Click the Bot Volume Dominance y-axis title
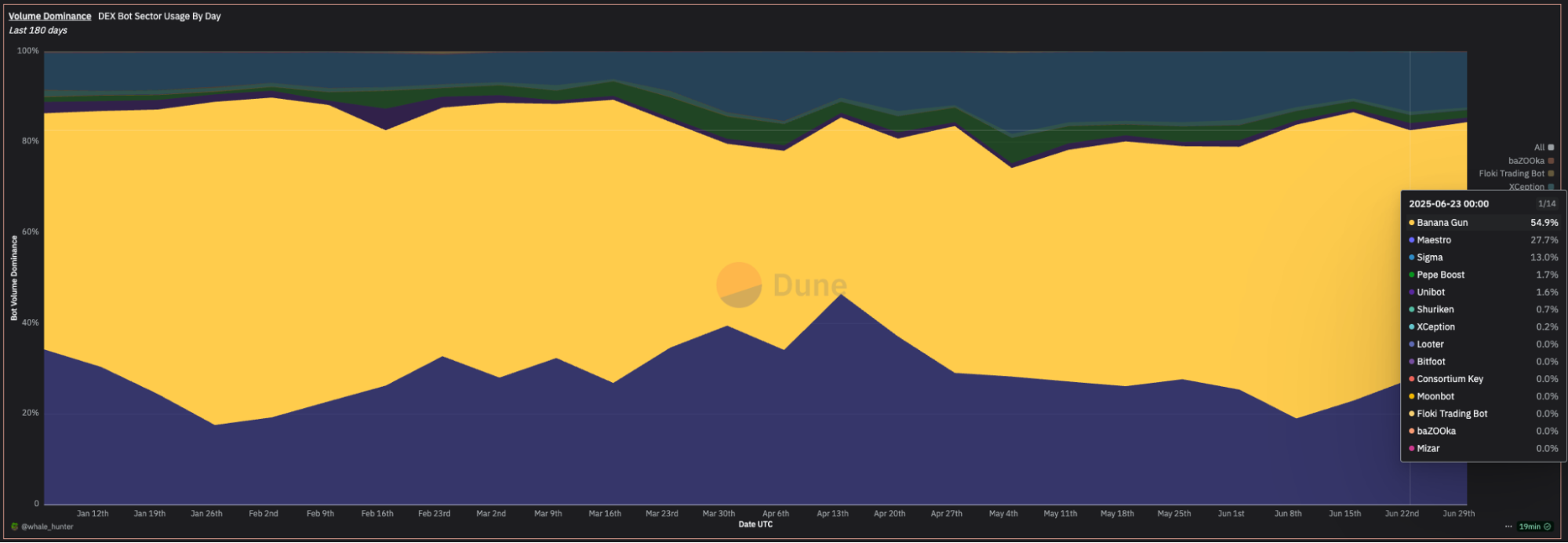The width and height of the screenshot is (1568, 543). (14, 278)
